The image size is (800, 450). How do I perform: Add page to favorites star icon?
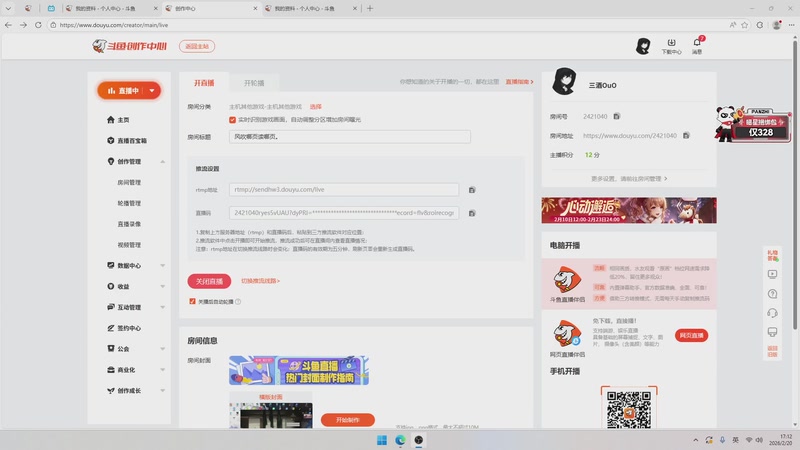click(744, 24)
